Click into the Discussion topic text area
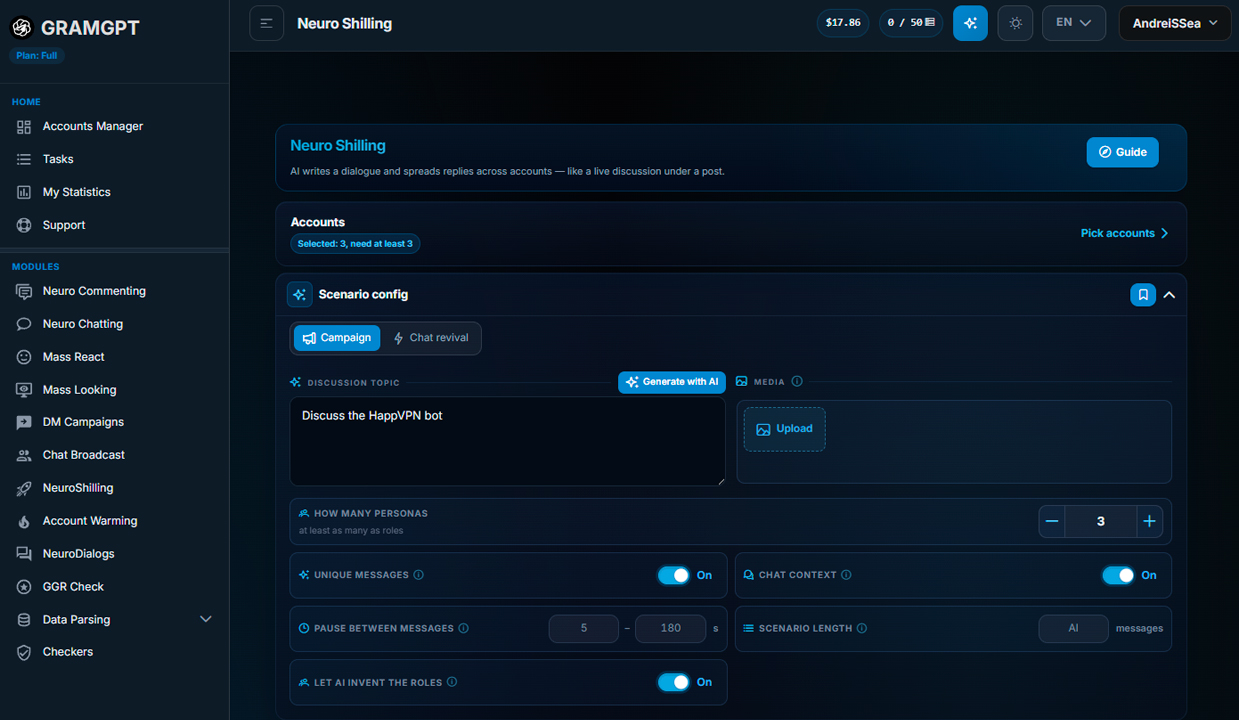This screenshot has width=1239, height=720. pyautogui.click(x=507, y=442)
